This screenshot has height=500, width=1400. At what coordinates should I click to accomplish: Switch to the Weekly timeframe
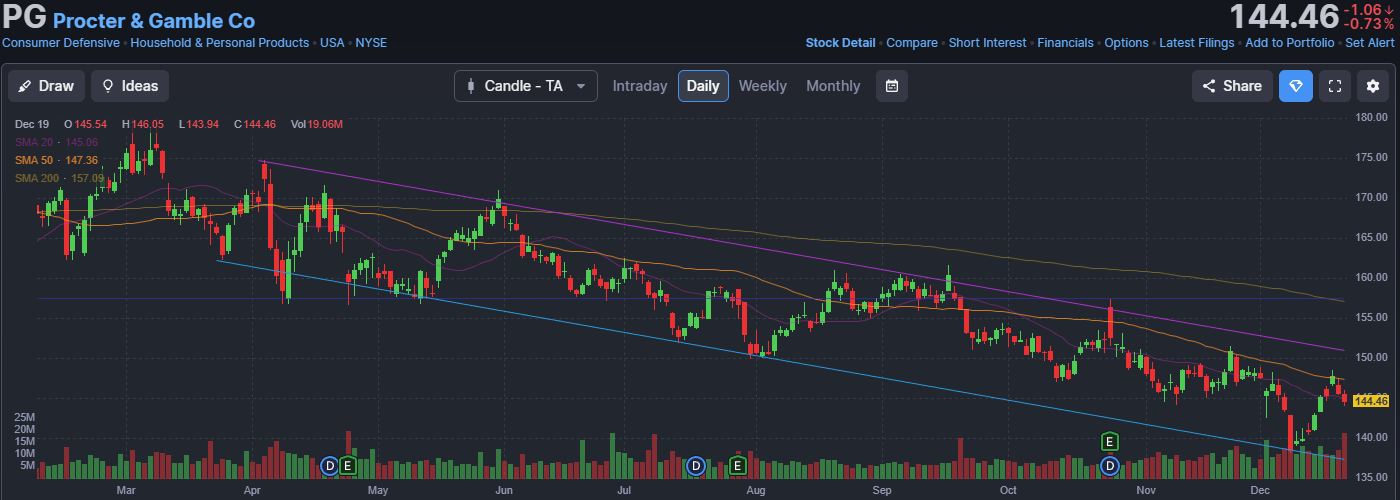point(763,86)
